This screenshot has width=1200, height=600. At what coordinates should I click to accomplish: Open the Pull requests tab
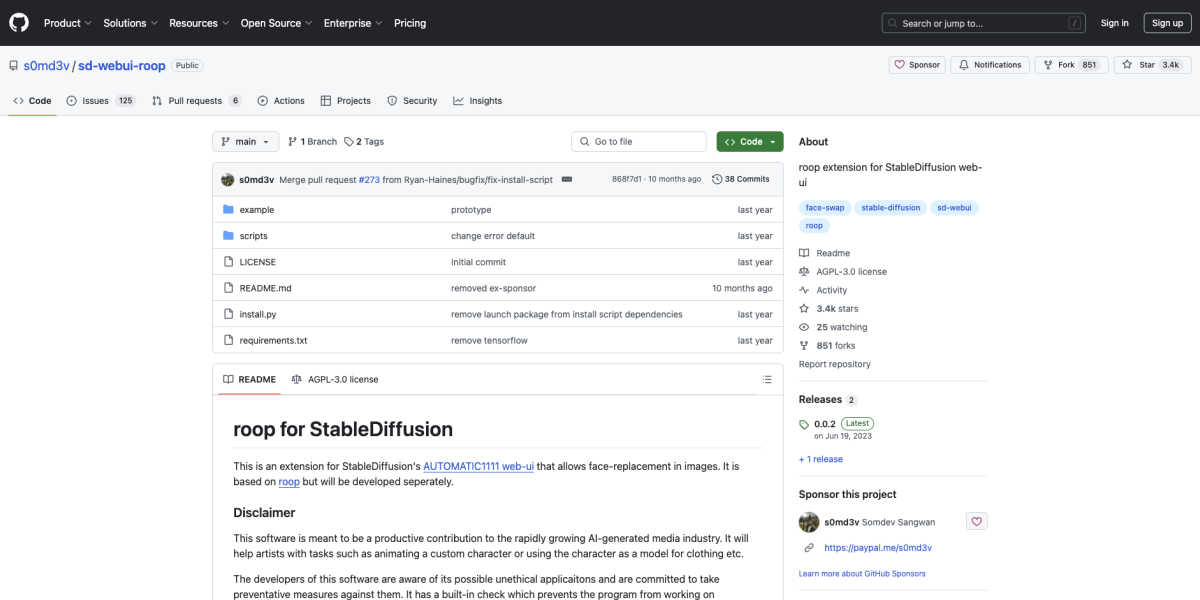196,101
